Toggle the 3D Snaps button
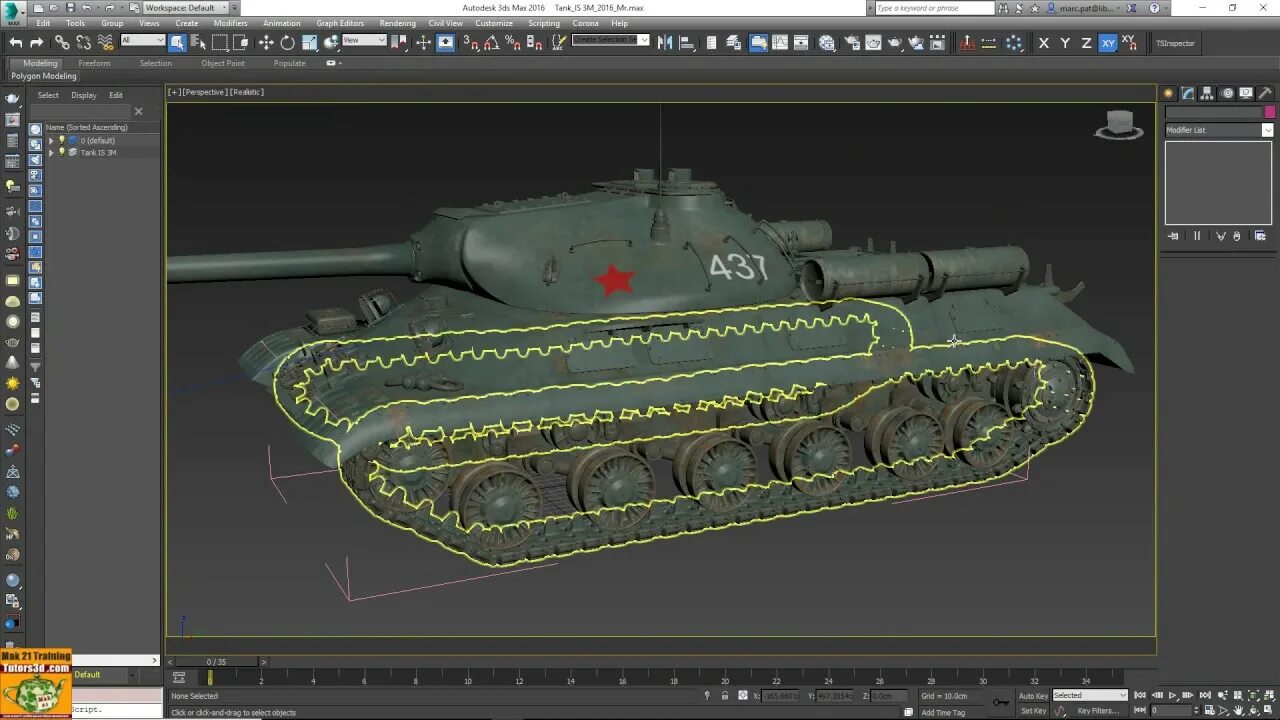 coord(471,43)
